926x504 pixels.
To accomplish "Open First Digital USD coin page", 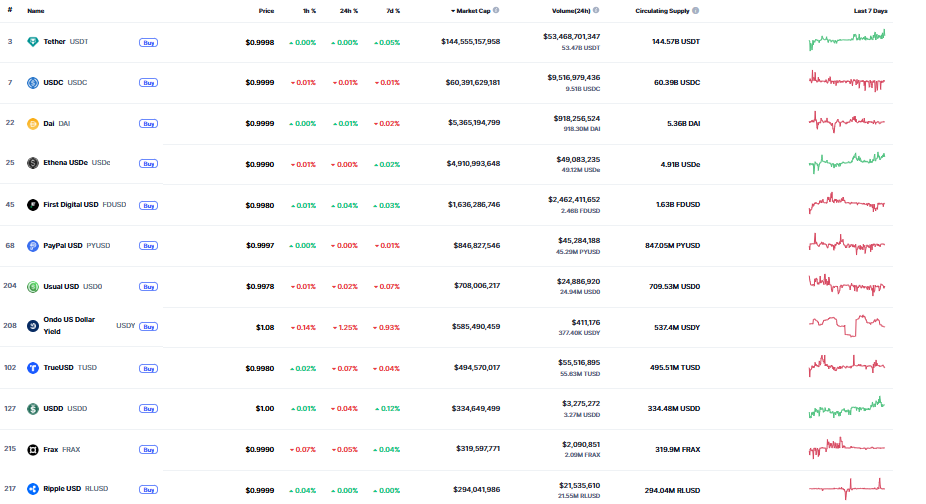I will (x=71, y=205).
